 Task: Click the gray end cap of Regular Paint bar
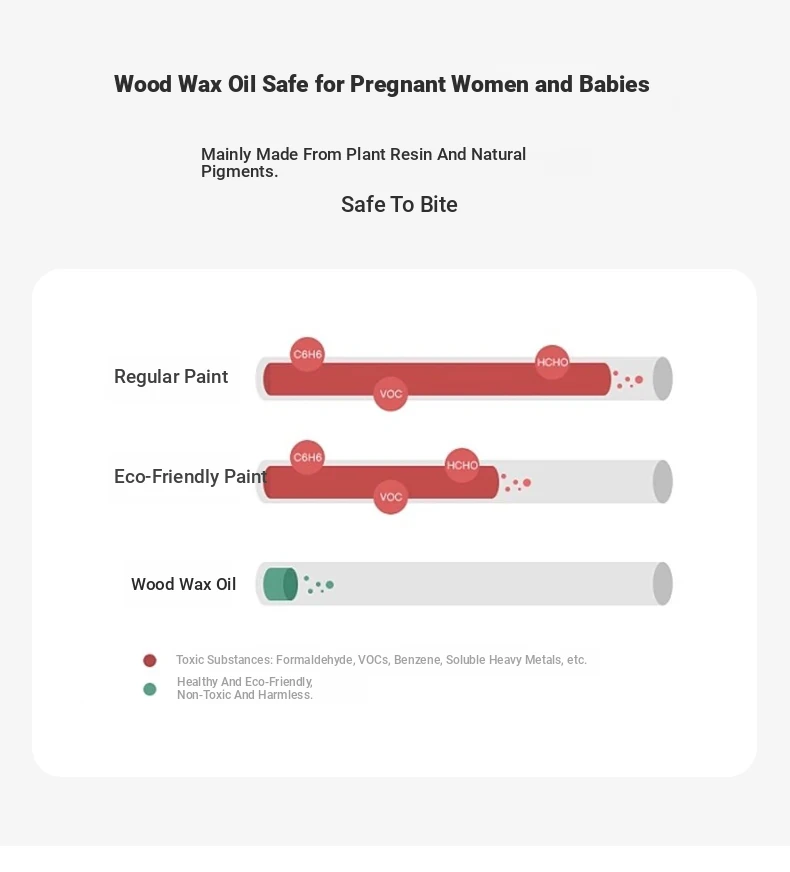[x=662, y=379]
